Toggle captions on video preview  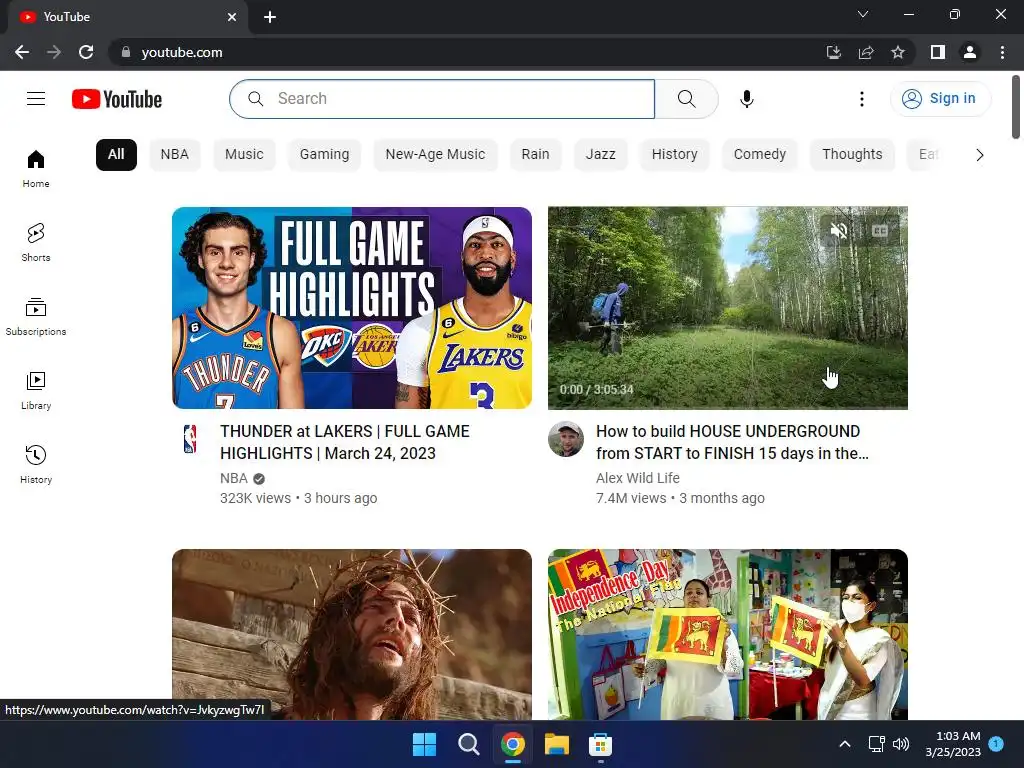pos(880,231)
